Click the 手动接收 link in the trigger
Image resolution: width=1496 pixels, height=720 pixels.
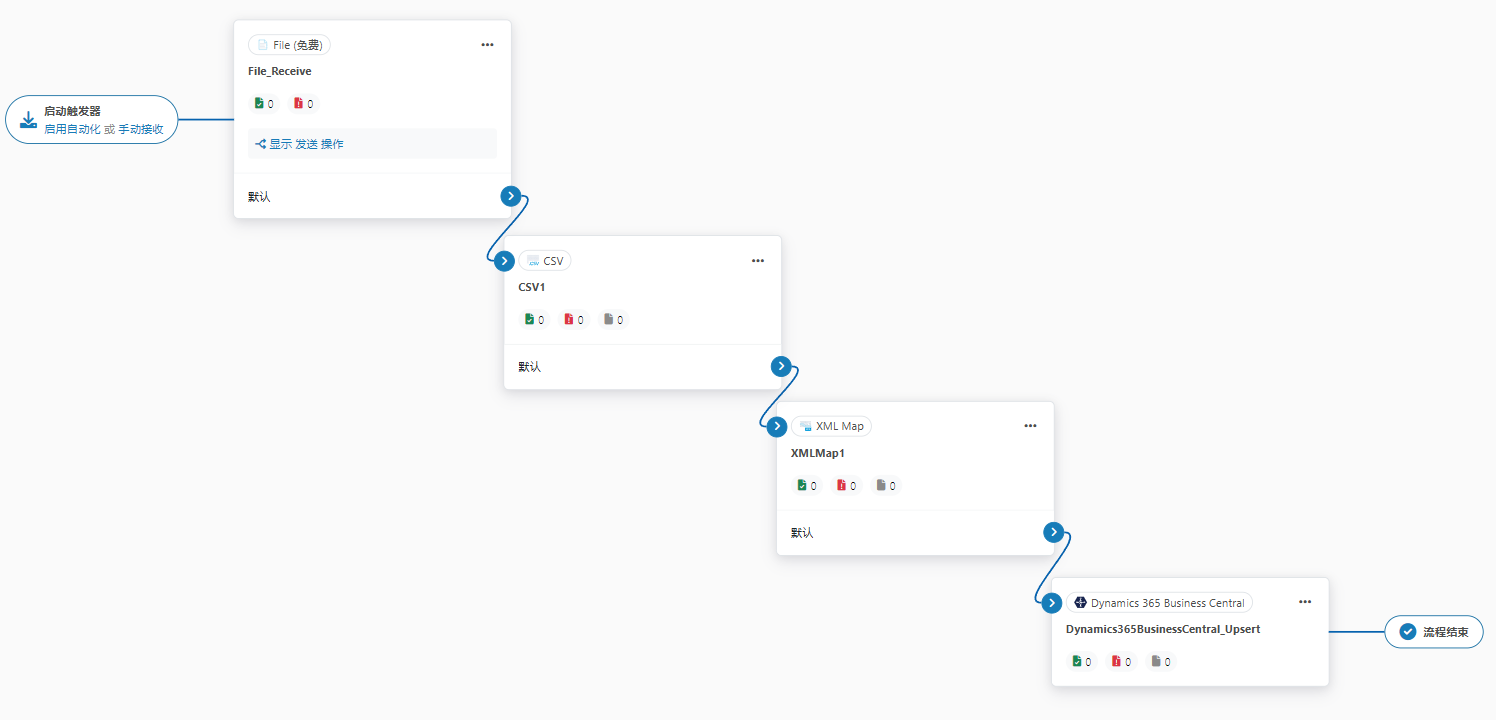click(141, 129)
